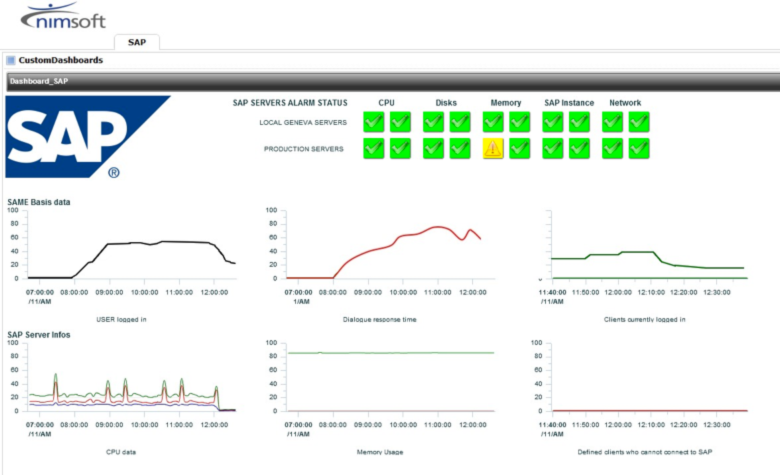Click the Memory column header
This screenshot has height=475, width=780.
506,103
